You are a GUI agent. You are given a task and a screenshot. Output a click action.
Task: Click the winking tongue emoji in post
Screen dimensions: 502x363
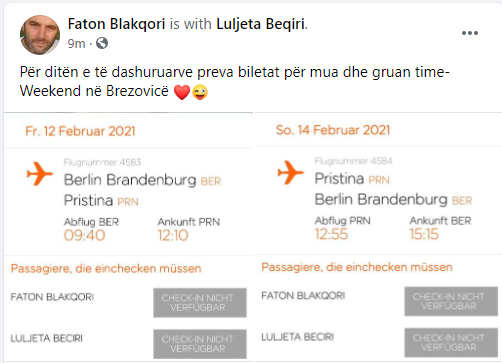[200, 92]
